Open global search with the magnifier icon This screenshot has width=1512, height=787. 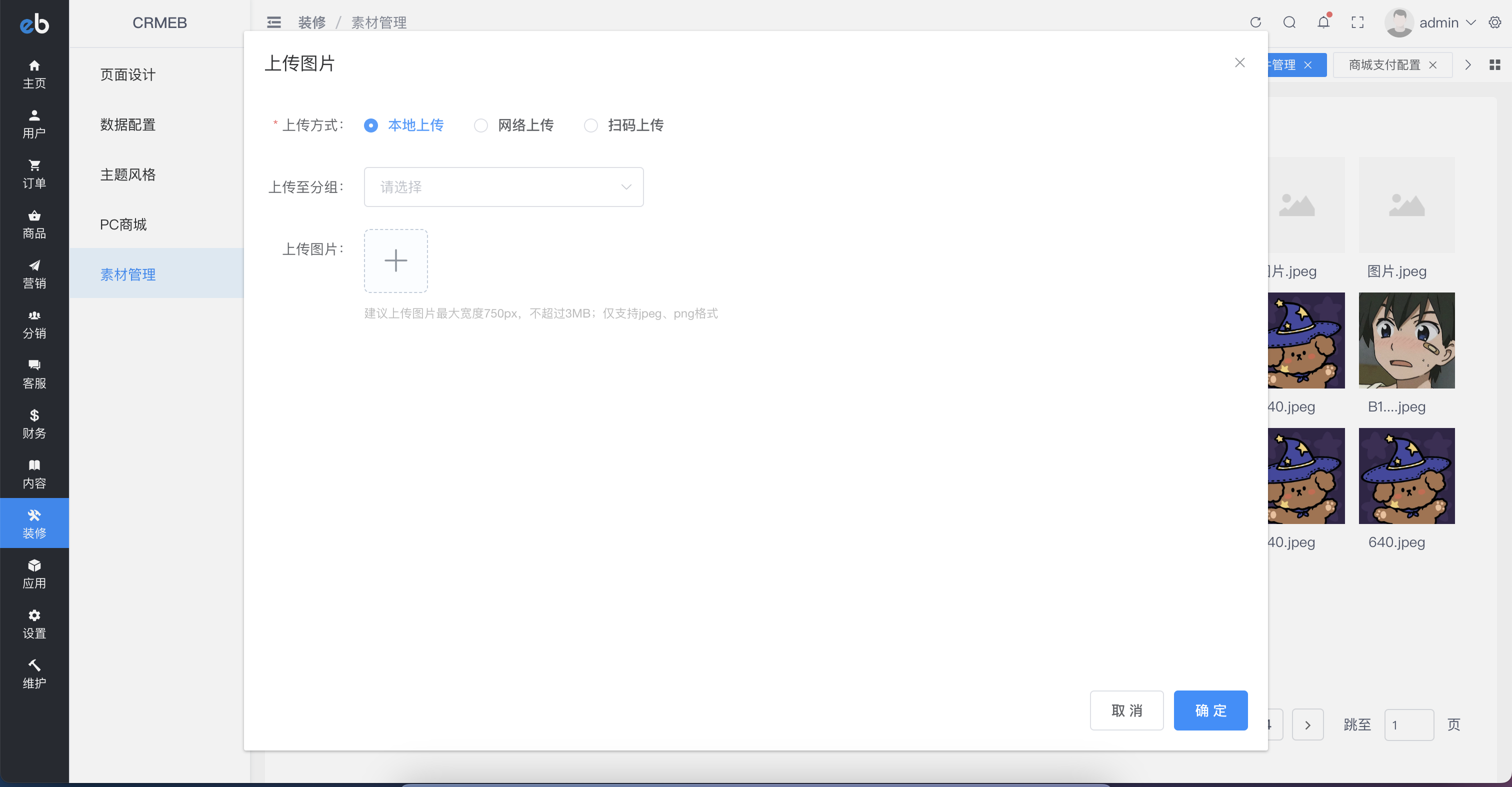(1289, 22)
